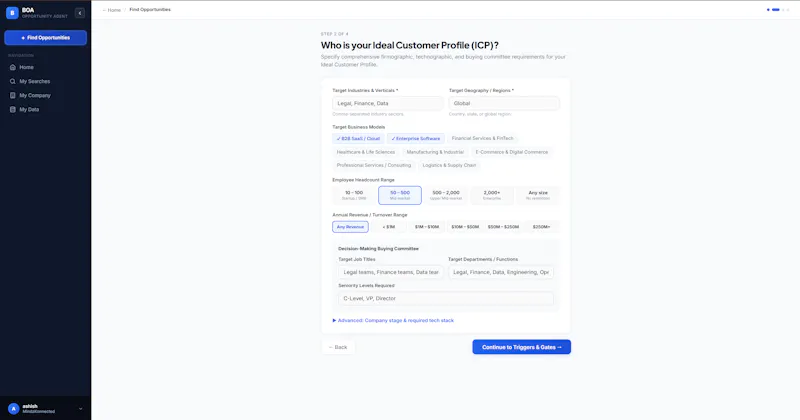800x420 pixels.
Task: Expand Advanced company stage & tech stack
Action: click(x=393, y=320)
